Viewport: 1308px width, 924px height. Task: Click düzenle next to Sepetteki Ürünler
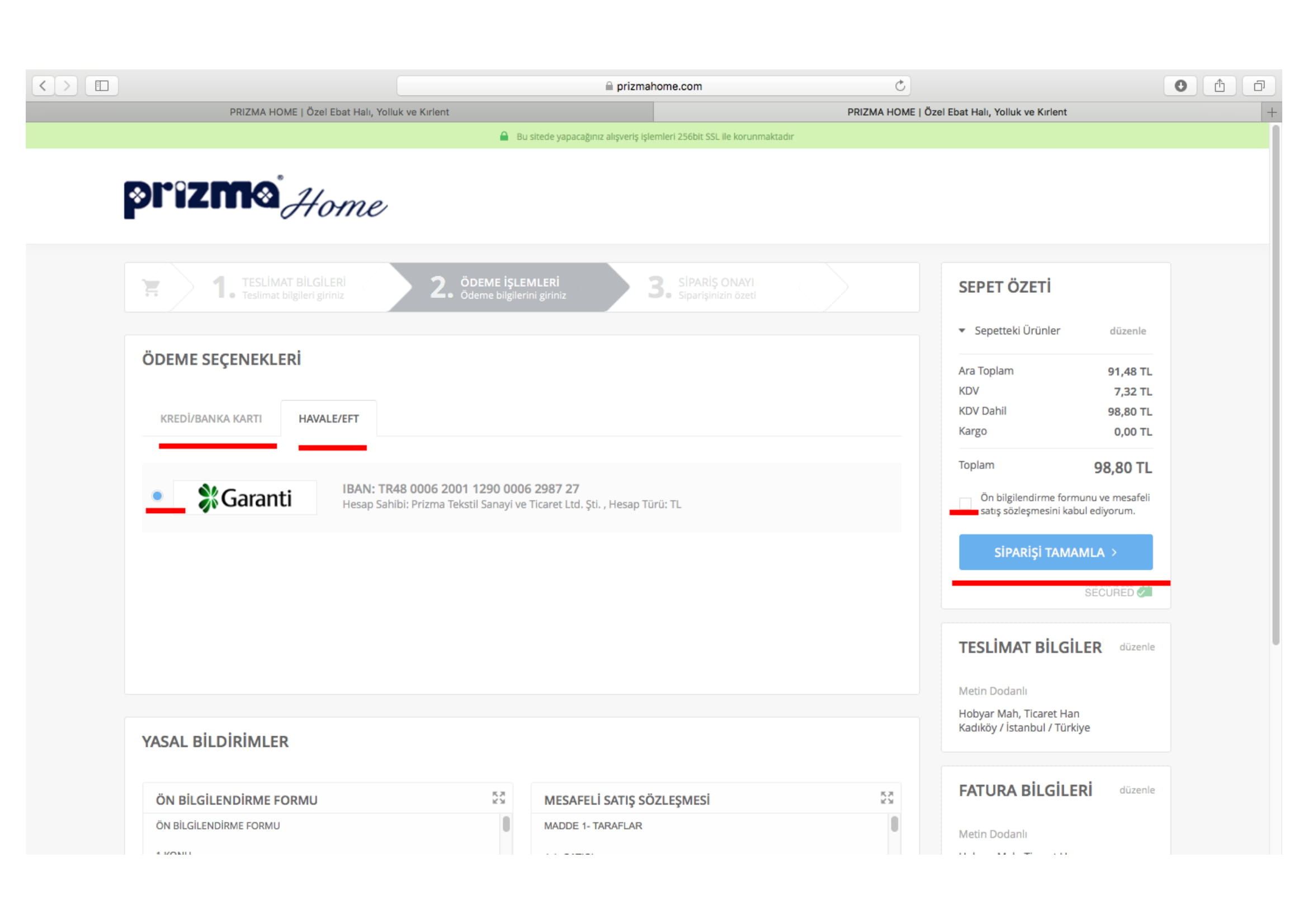click(x=1128, y=331)
